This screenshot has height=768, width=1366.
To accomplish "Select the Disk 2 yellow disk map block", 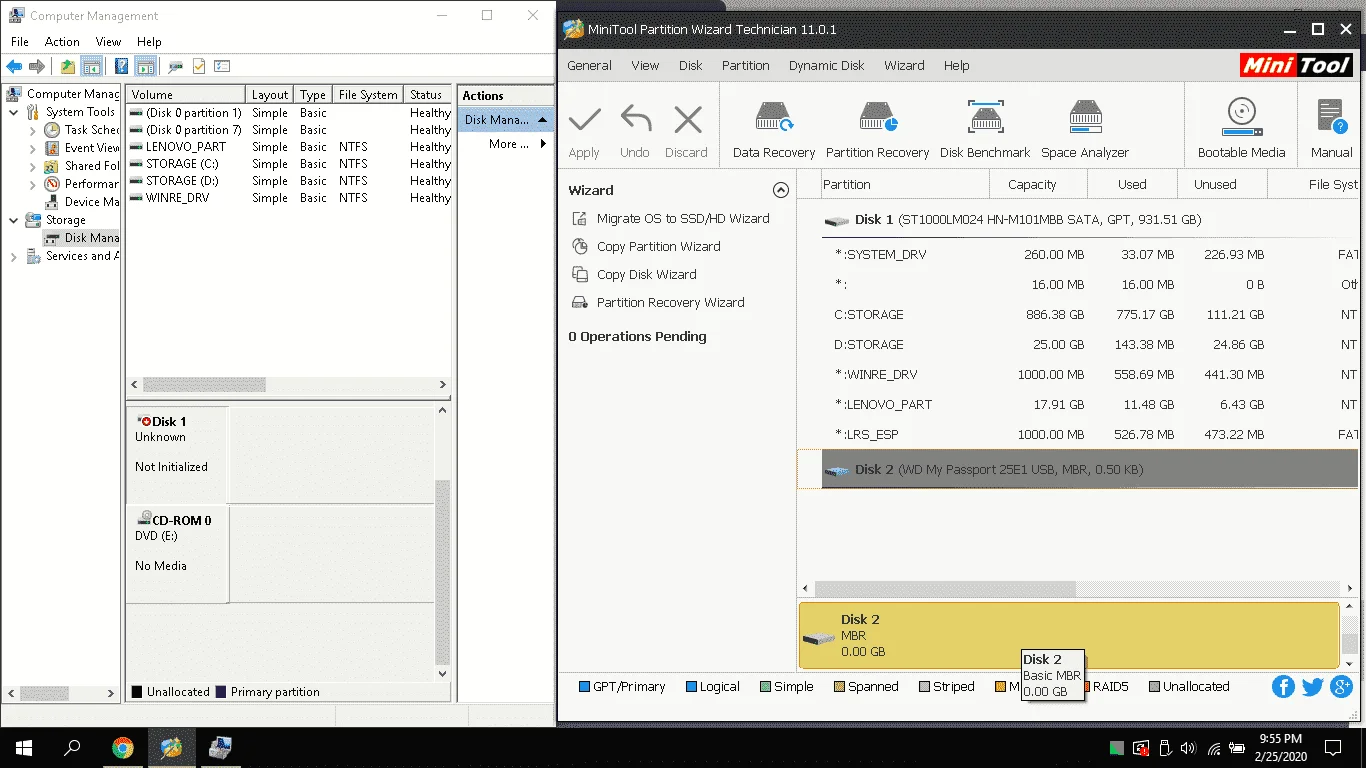I will [1068, 635].
